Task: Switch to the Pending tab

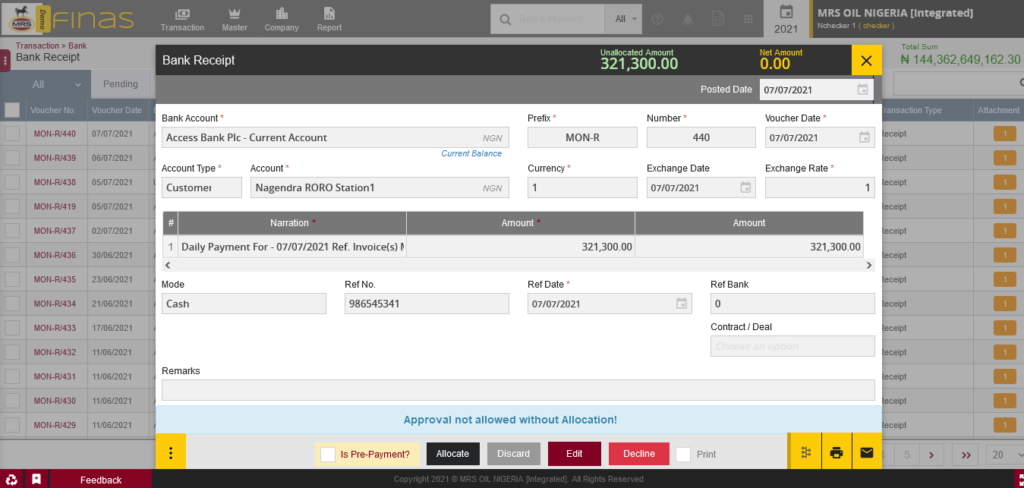Action: click(x=120, y=84)
